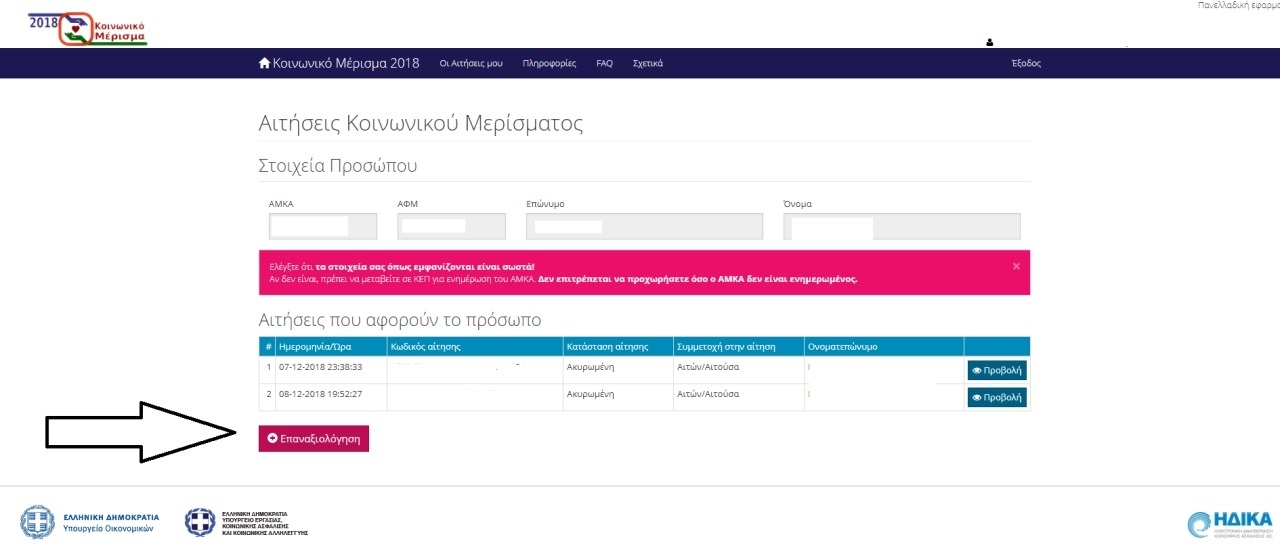Click the Επαναξιολόγηση button
This screenshot has height=558, width=1280.
[x=314, y=438]
